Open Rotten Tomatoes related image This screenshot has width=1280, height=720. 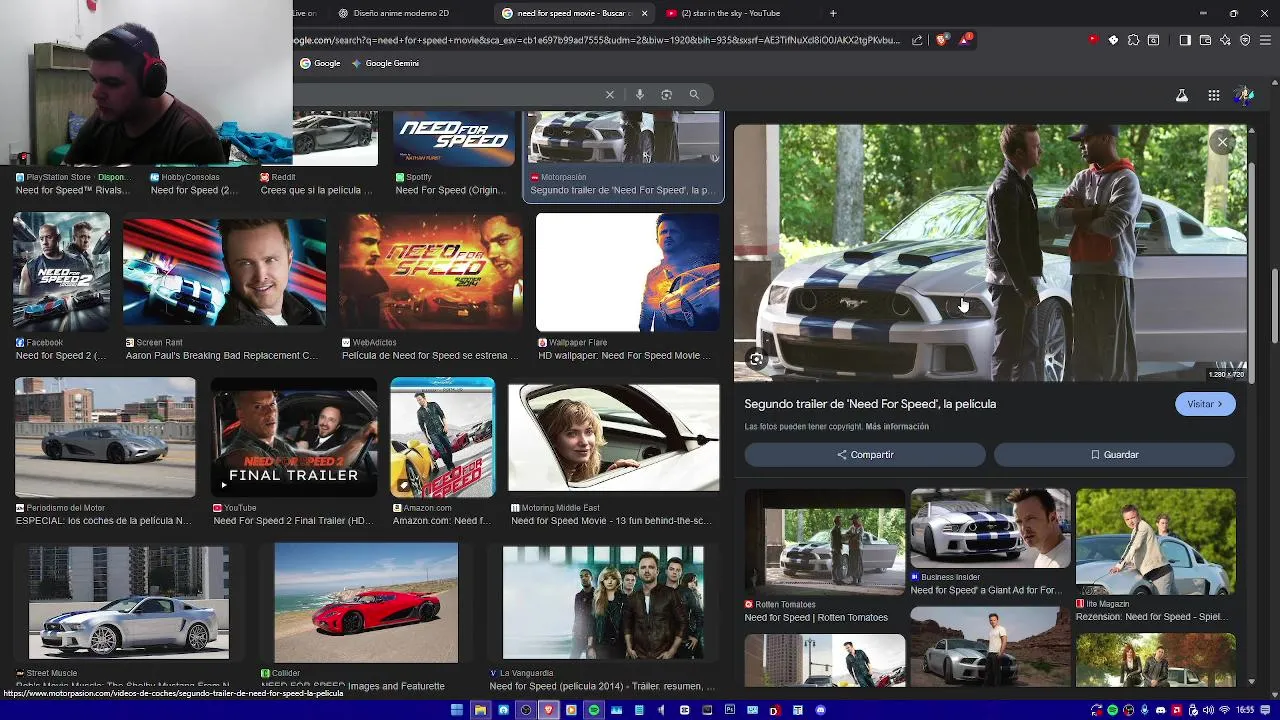(x=825, y=541)
